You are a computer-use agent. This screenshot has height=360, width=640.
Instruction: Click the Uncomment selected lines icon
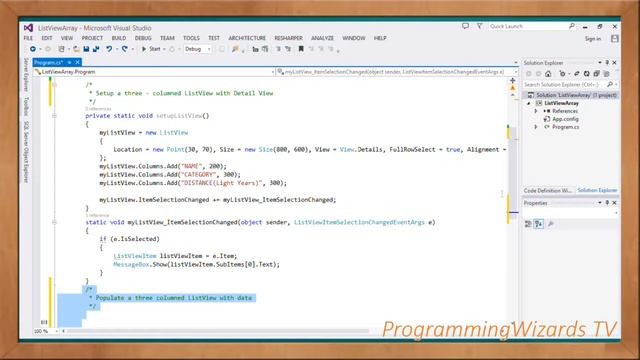click(x=288, y=49)
